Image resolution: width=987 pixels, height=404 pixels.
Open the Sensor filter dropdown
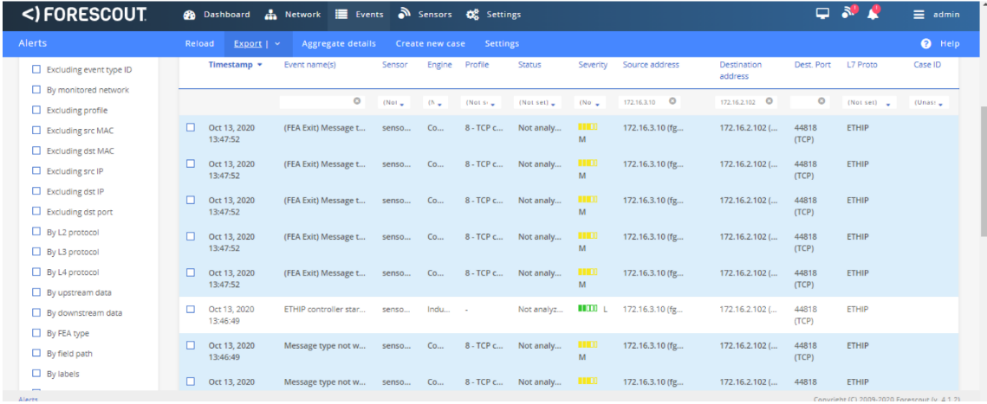pyautogui.click(x=395, y=102)
